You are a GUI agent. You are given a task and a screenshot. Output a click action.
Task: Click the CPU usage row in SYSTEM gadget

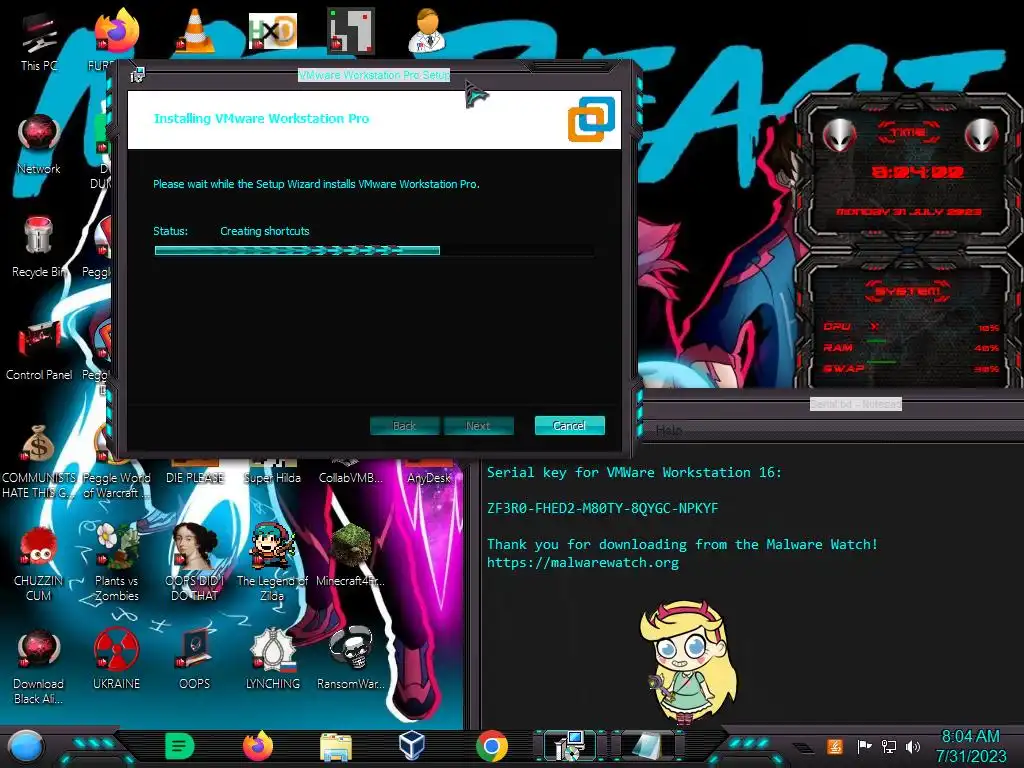pyautogui.click(x=910, y=327)
